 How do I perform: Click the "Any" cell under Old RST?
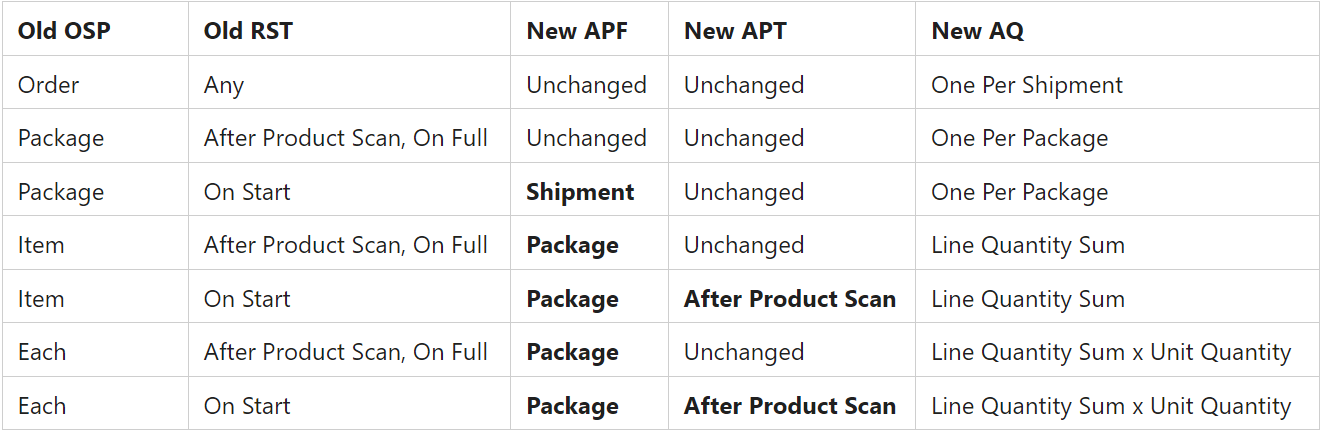[224, 85]
